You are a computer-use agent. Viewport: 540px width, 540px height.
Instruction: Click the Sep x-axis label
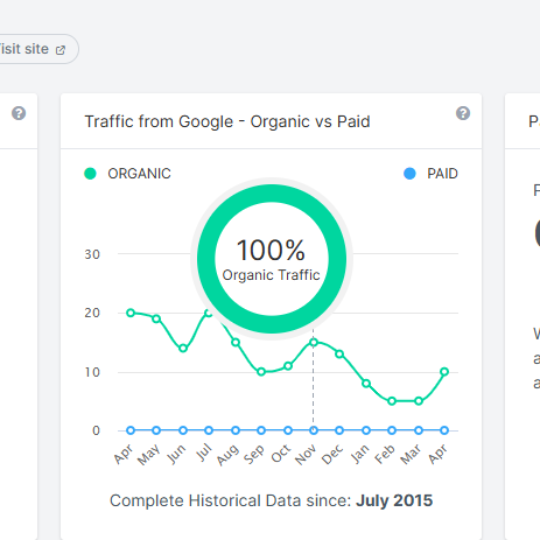[x=254, y=454]
